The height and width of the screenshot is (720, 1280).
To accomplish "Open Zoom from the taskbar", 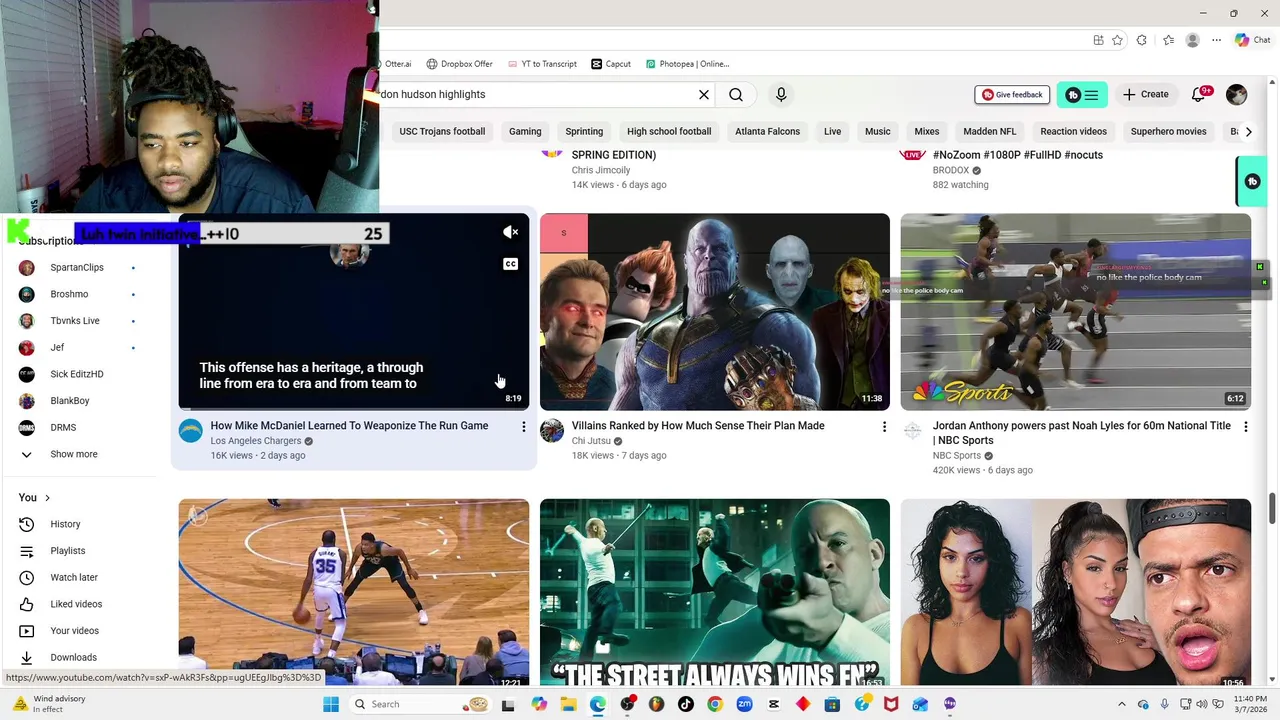I will pos(744,704).
